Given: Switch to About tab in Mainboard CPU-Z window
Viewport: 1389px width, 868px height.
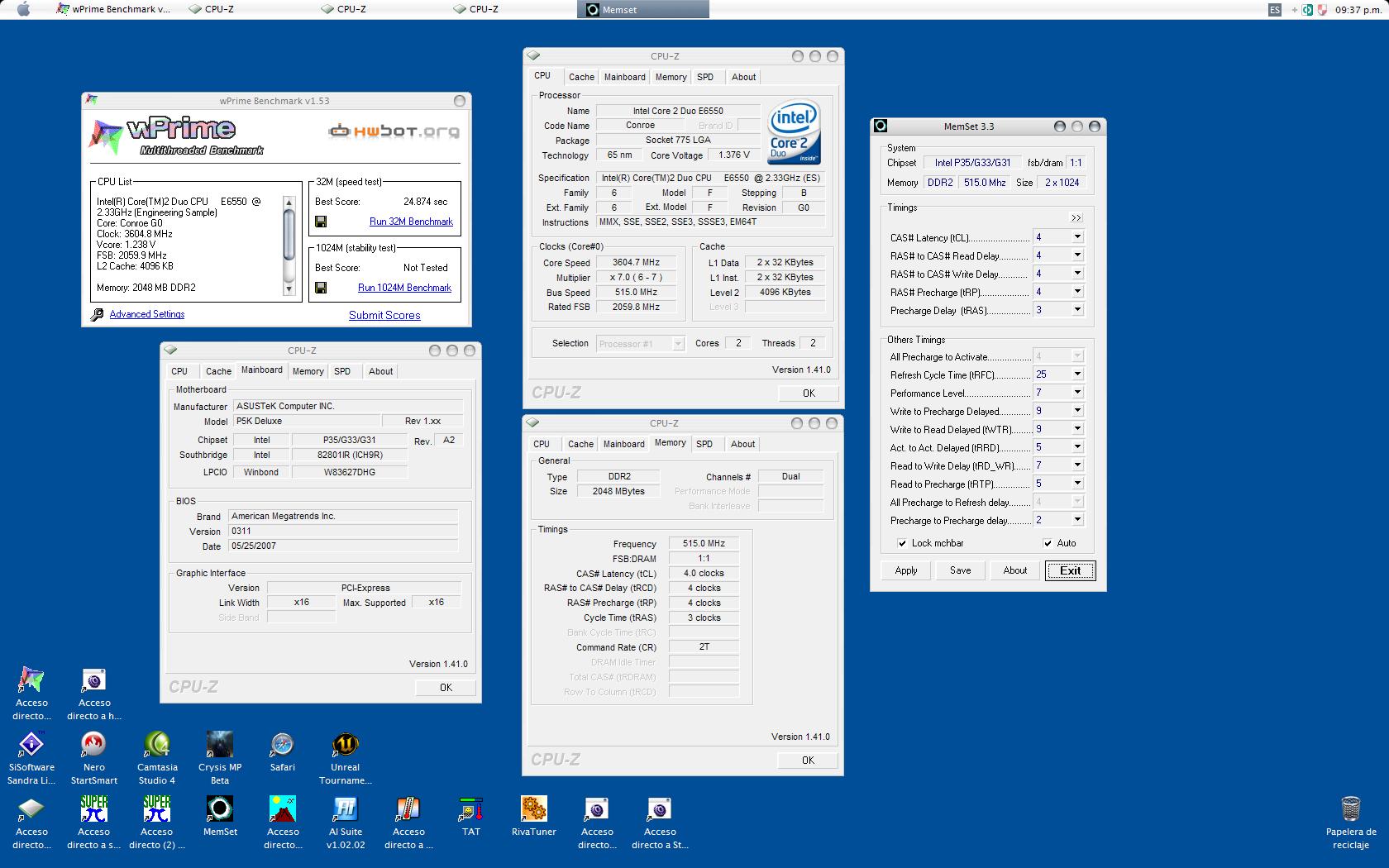Looking at the screenshot, I should tap(380, 371).
